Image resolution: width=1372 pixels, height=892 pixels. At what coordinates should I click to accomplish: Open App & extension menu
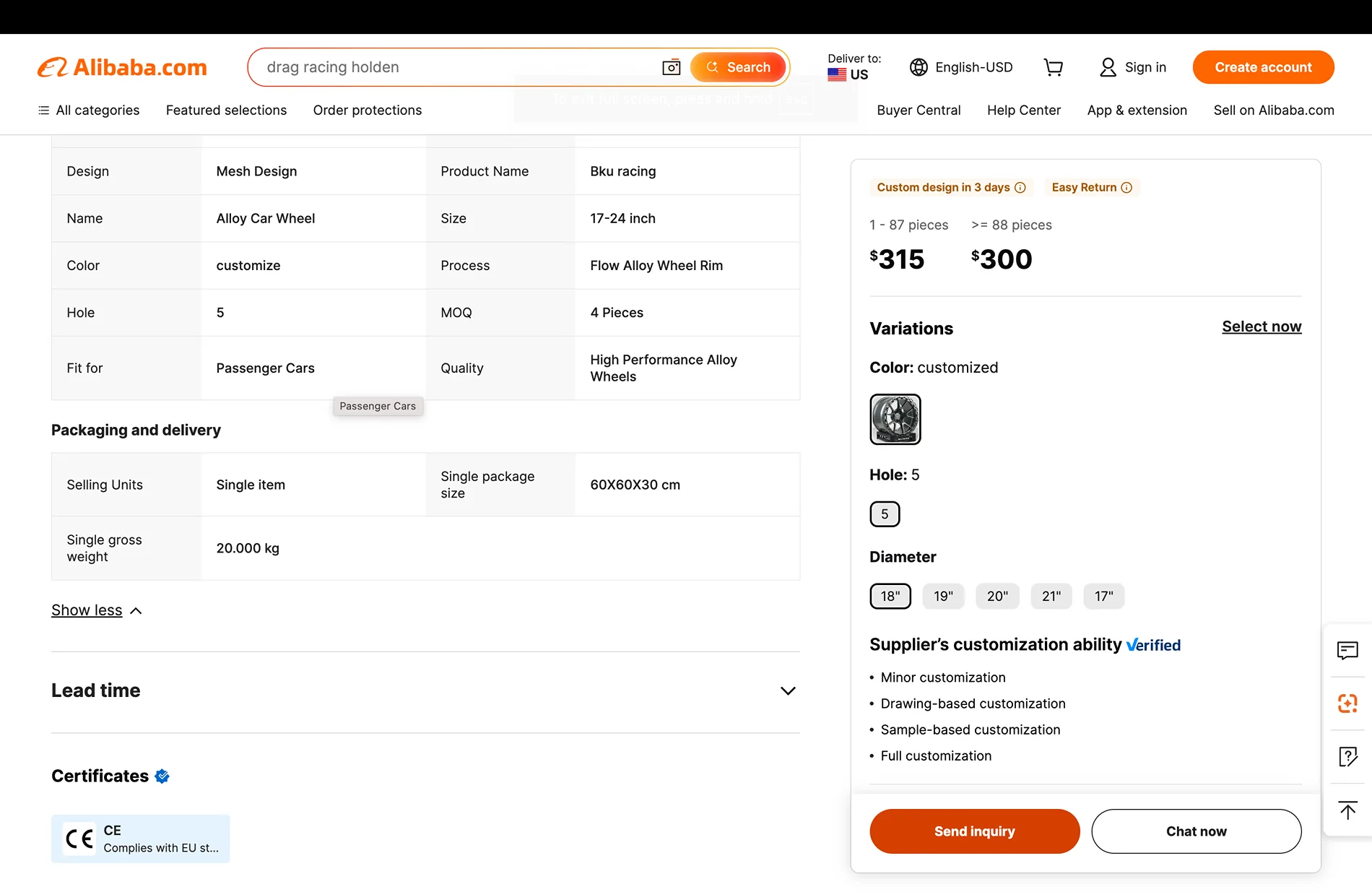tap(1137, 110)
